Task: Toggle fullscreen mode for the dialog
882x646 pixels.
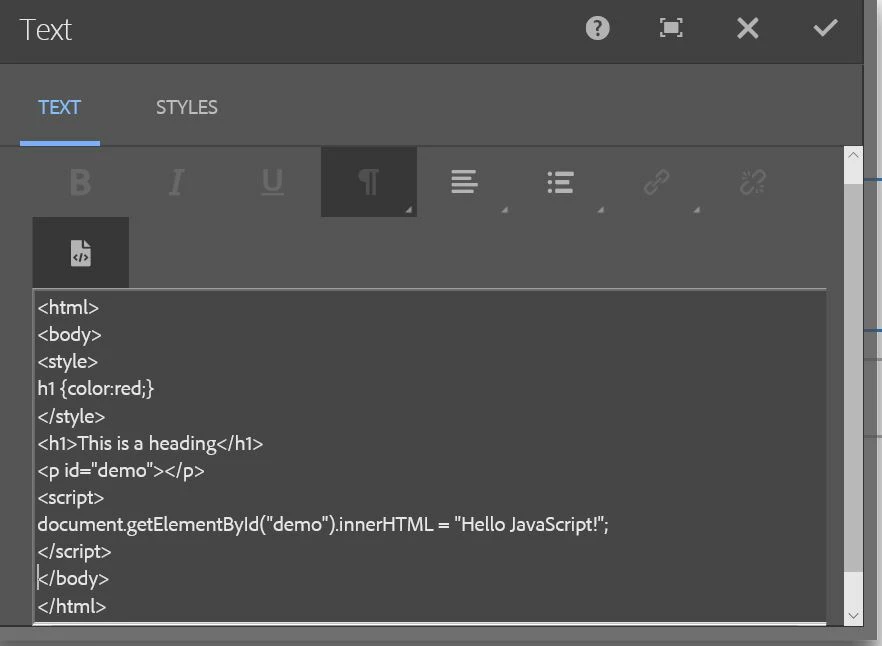Action: [671, 28]
